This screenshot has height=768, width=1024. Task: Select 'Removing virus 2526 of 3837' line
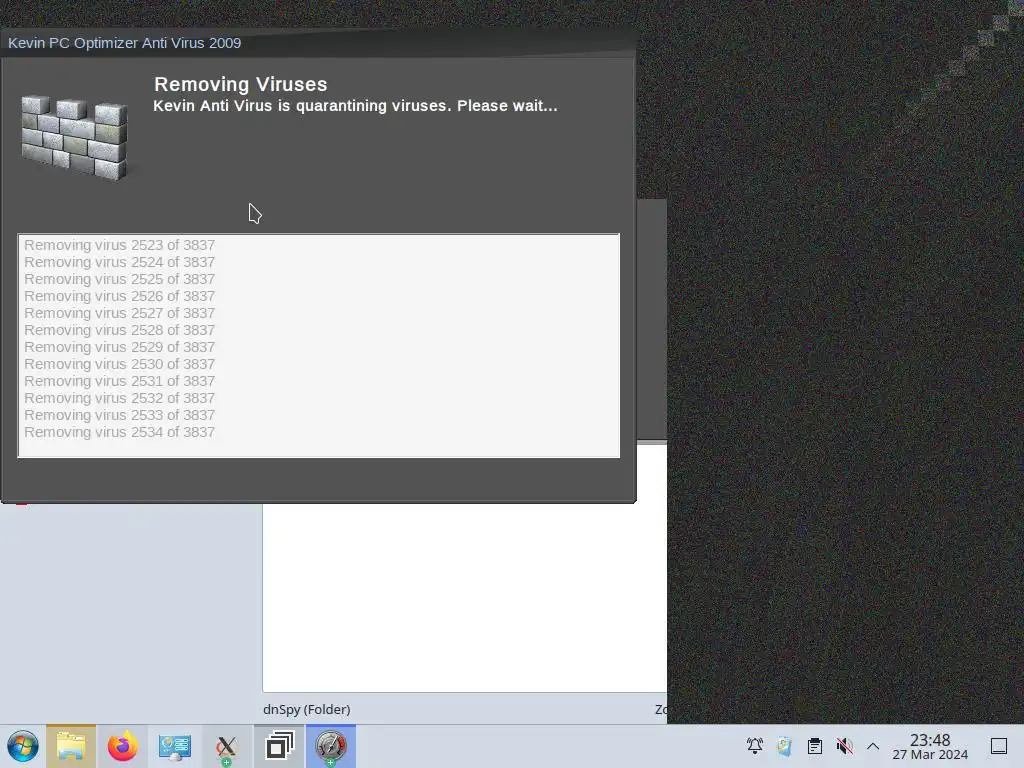point(120,296)
